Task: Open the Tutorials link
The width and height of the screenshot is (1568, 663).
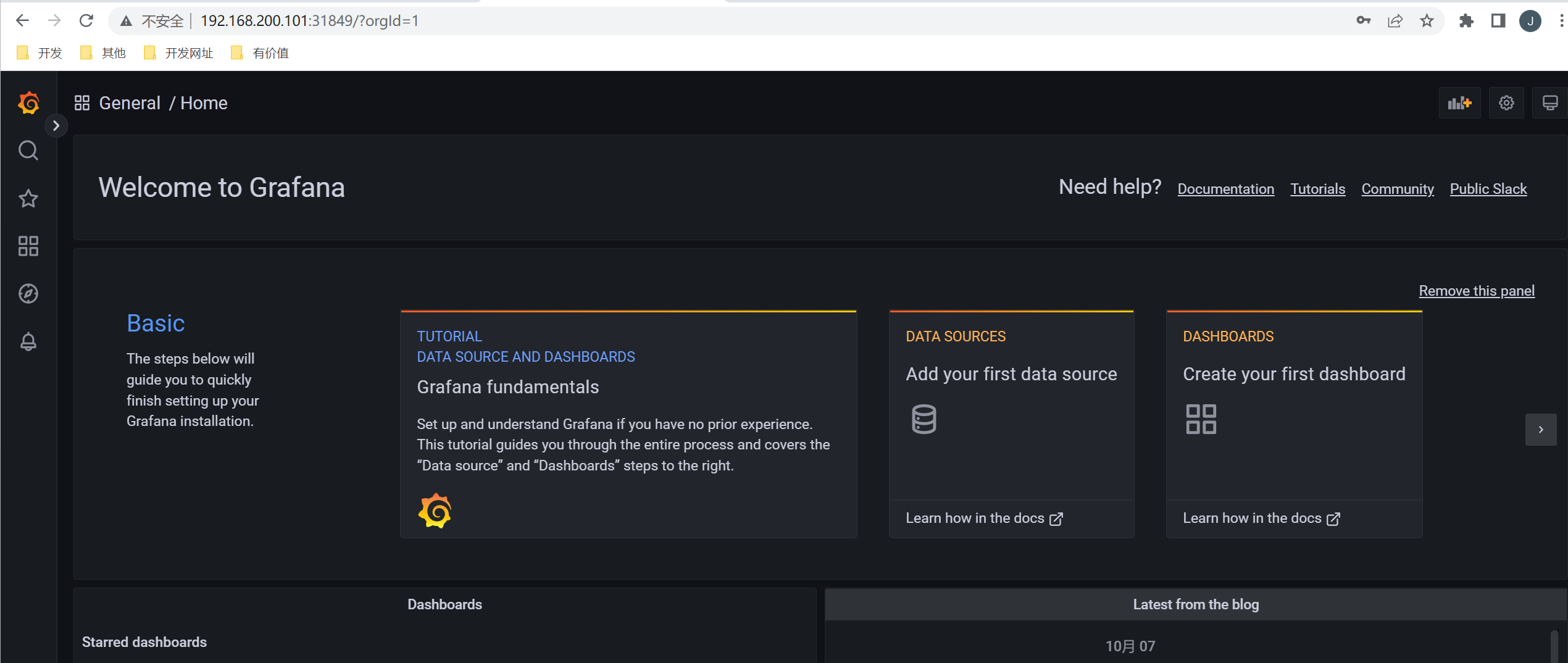Action: point(1317,189)
